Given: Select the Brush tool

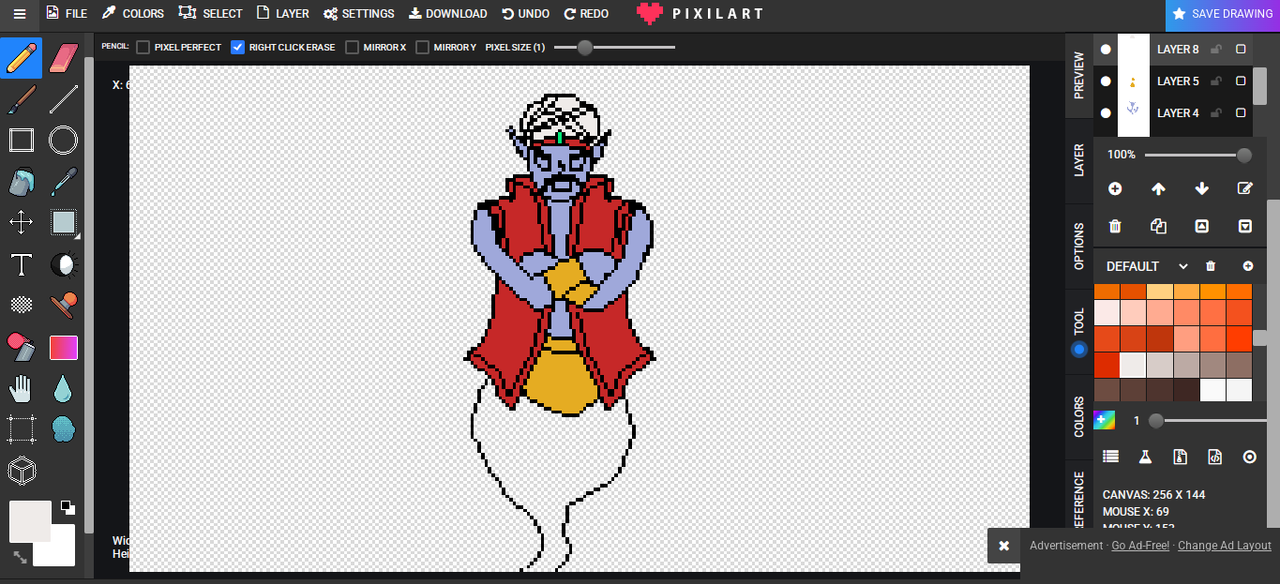Looking at the screenshot, I should 21,99.
